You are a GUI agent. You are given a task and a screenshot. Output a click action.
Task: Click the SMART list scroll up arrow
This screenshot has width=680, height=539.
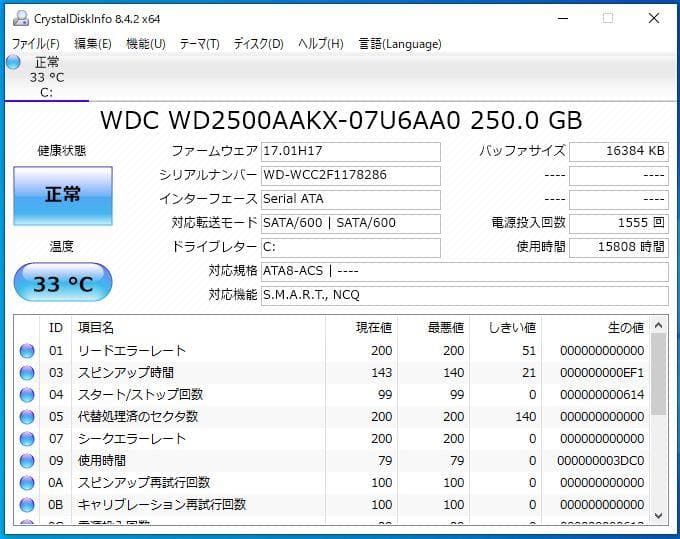pyautogui.click(x=658, y=325)
